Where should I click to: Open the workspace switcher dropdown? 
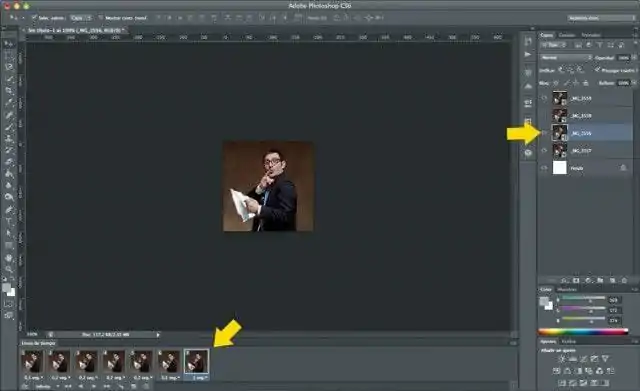[601, 18]
